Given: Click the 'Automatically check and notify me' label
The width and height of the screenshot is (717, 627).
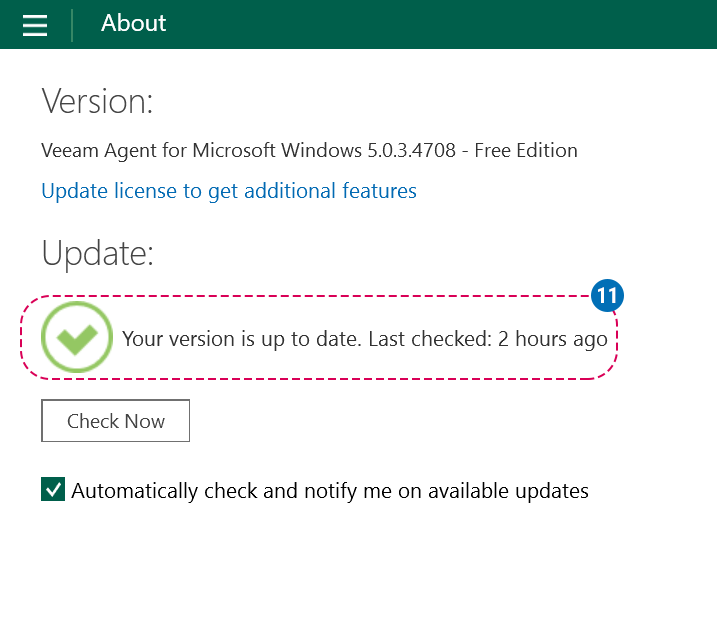Looking at the screenshot, I should [330, 491].
